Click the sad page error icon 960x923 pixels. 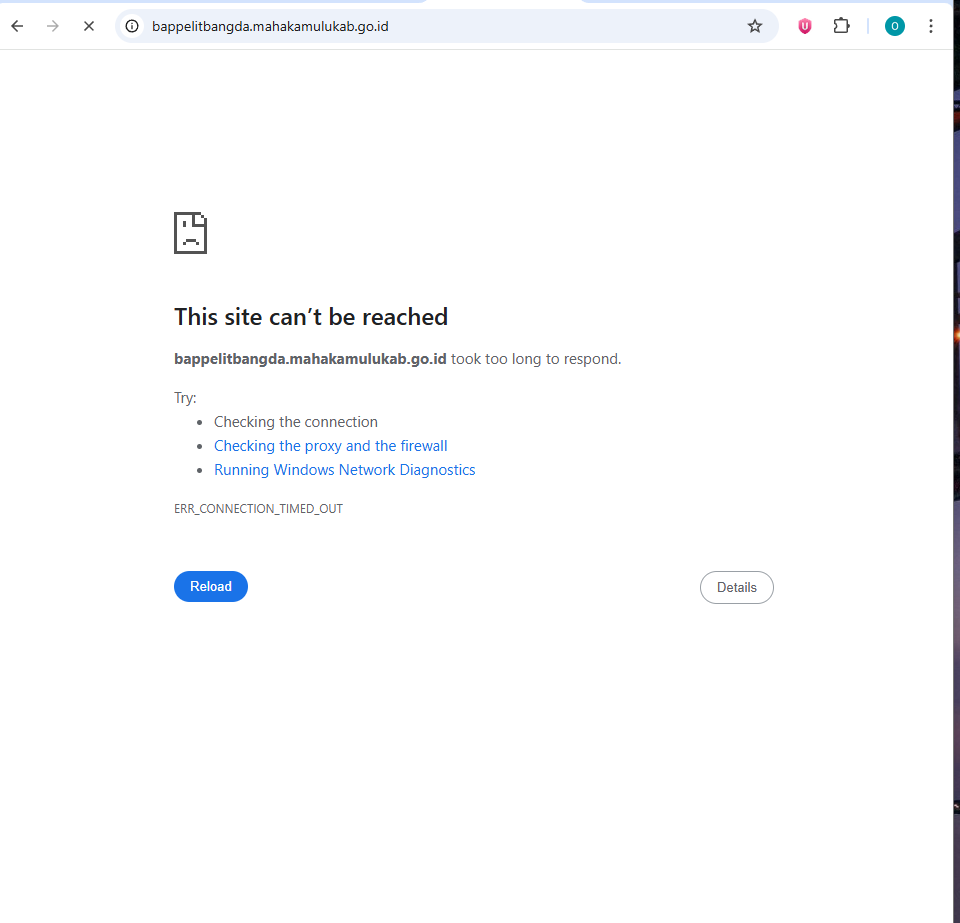click(x=190, y=233)
